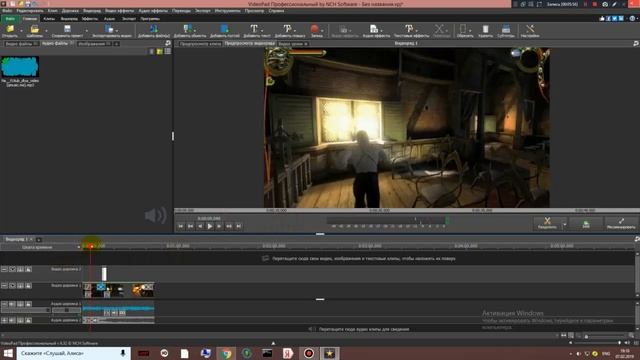Click the Разделить split scissors button

point(547,224)
